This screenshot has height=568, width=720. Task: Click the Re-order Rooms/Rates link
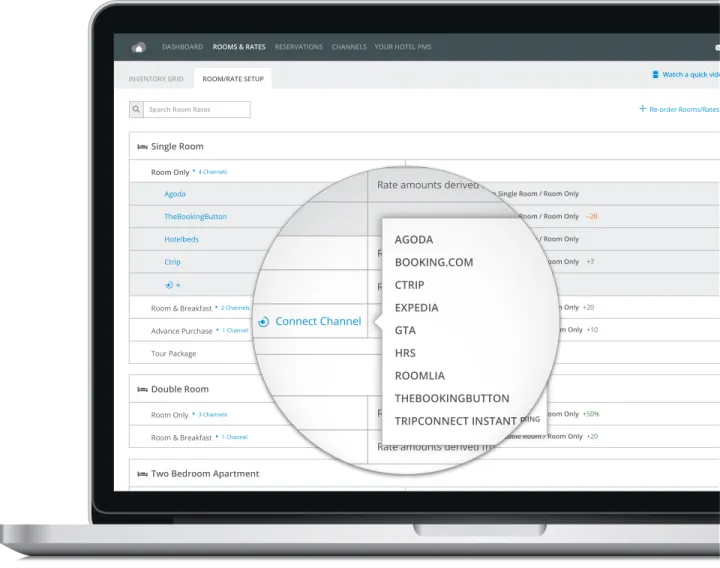(x=684, y=109)
